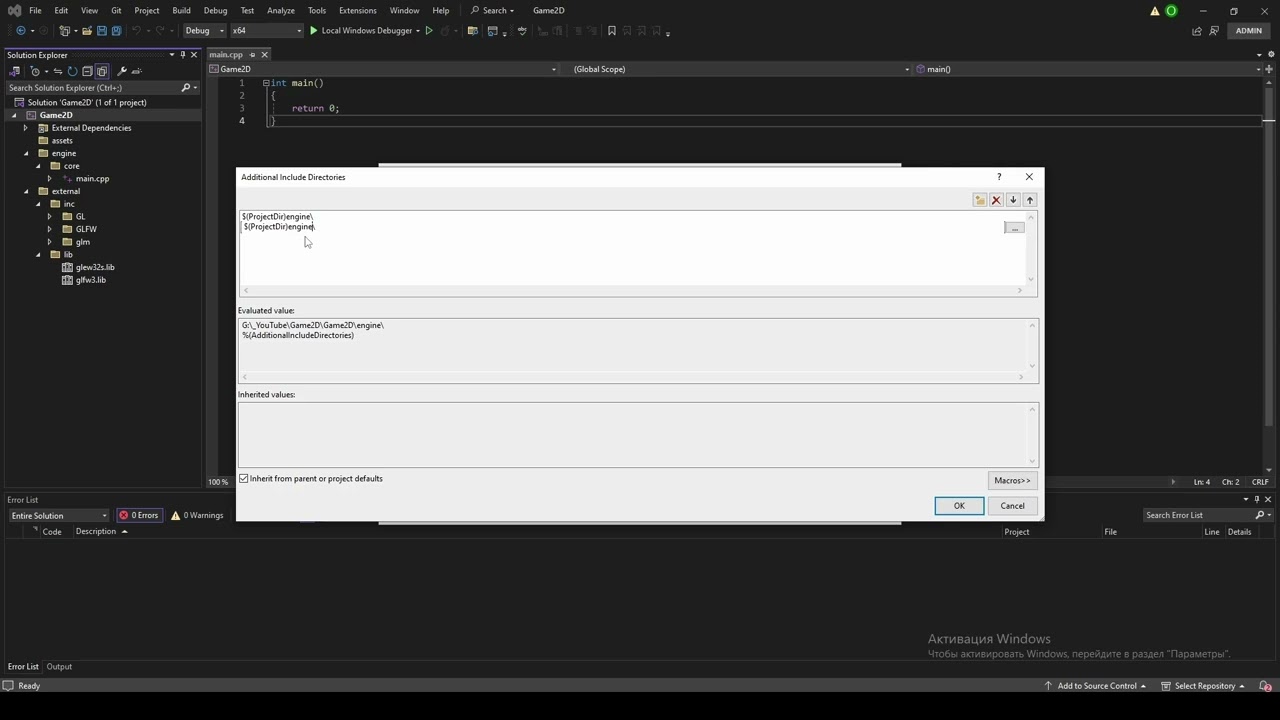Pin the Solution Explorer panel
This screenshot has height=720, width=1280.
[182, 55]
